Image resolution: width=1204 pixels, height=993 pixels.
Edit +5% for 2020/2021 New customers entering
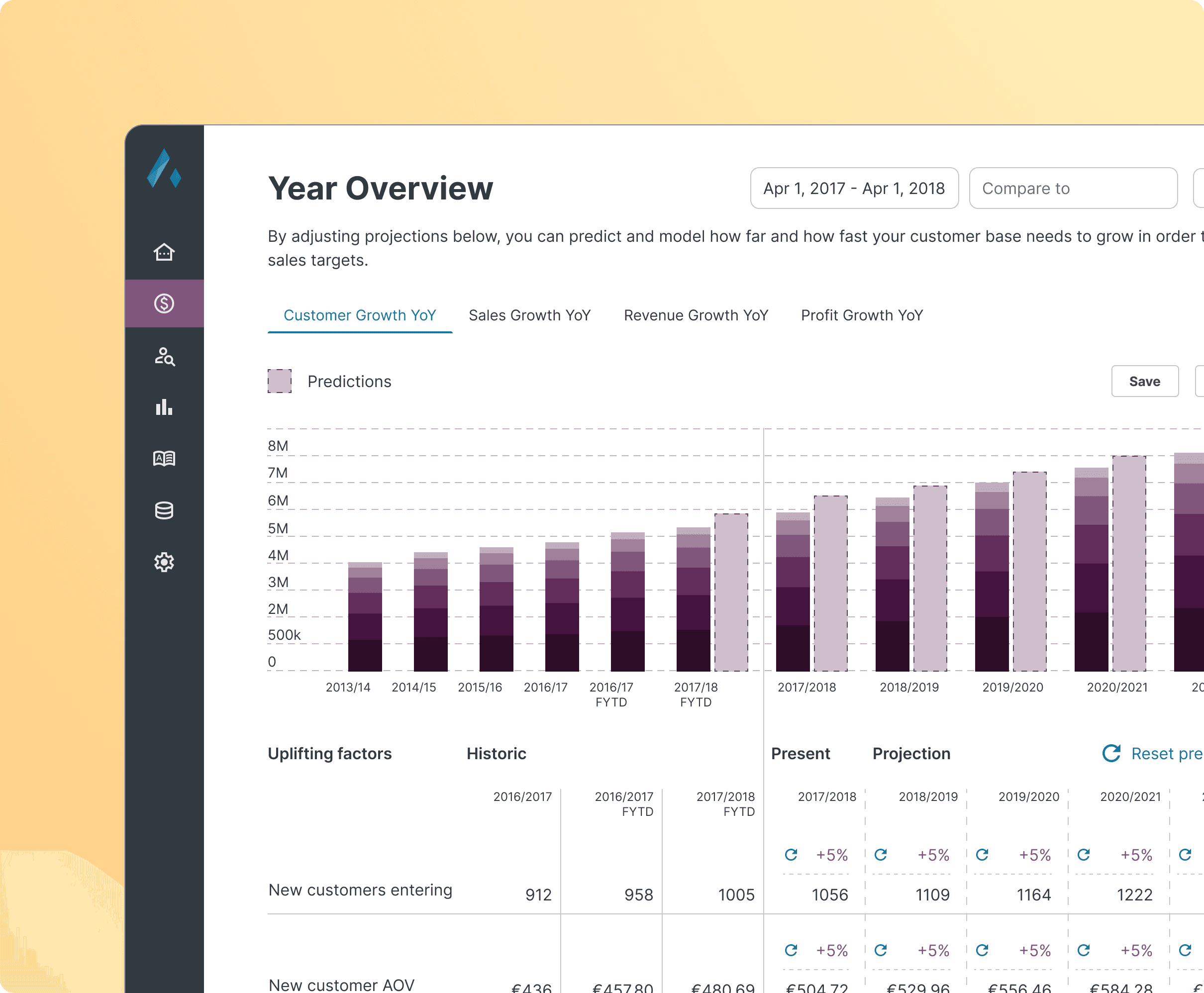point(1136,855)
